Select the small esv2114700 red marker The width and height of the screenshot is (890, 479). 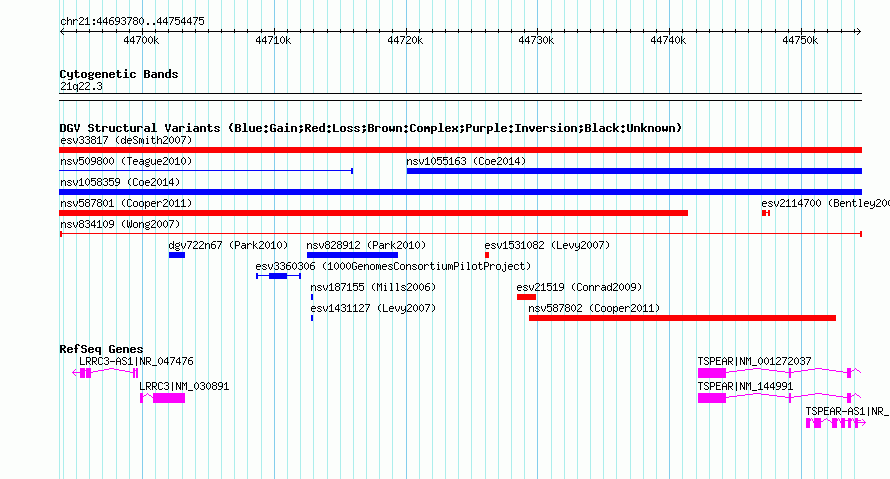click(766, 213)
